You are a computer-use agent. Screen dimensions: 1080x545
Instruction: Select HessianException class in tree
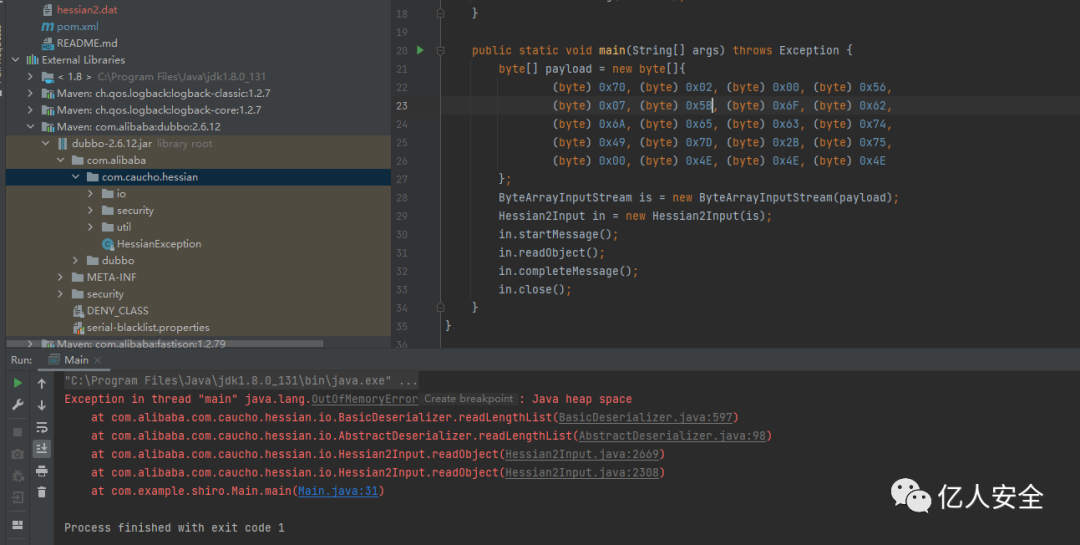(x=159, y=244)
